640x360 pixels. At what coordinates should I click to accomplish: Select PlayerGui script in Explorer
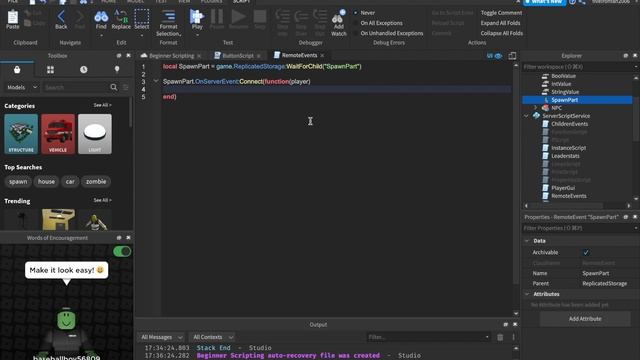click(x=563, y=188)
